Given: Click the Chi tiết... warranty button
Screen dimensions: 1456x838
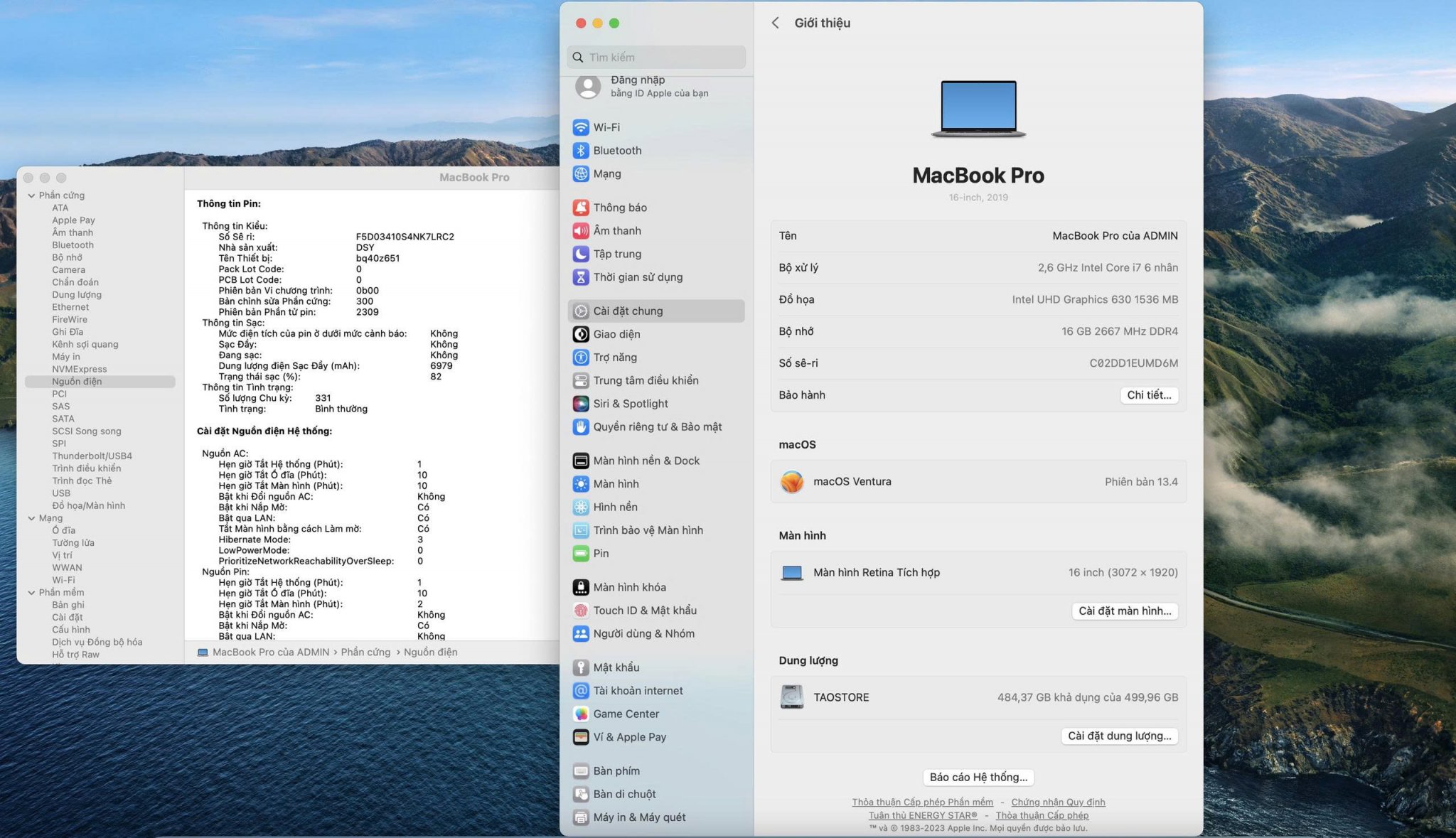Looking at the screenshot, I should [x=1149, y=395].
